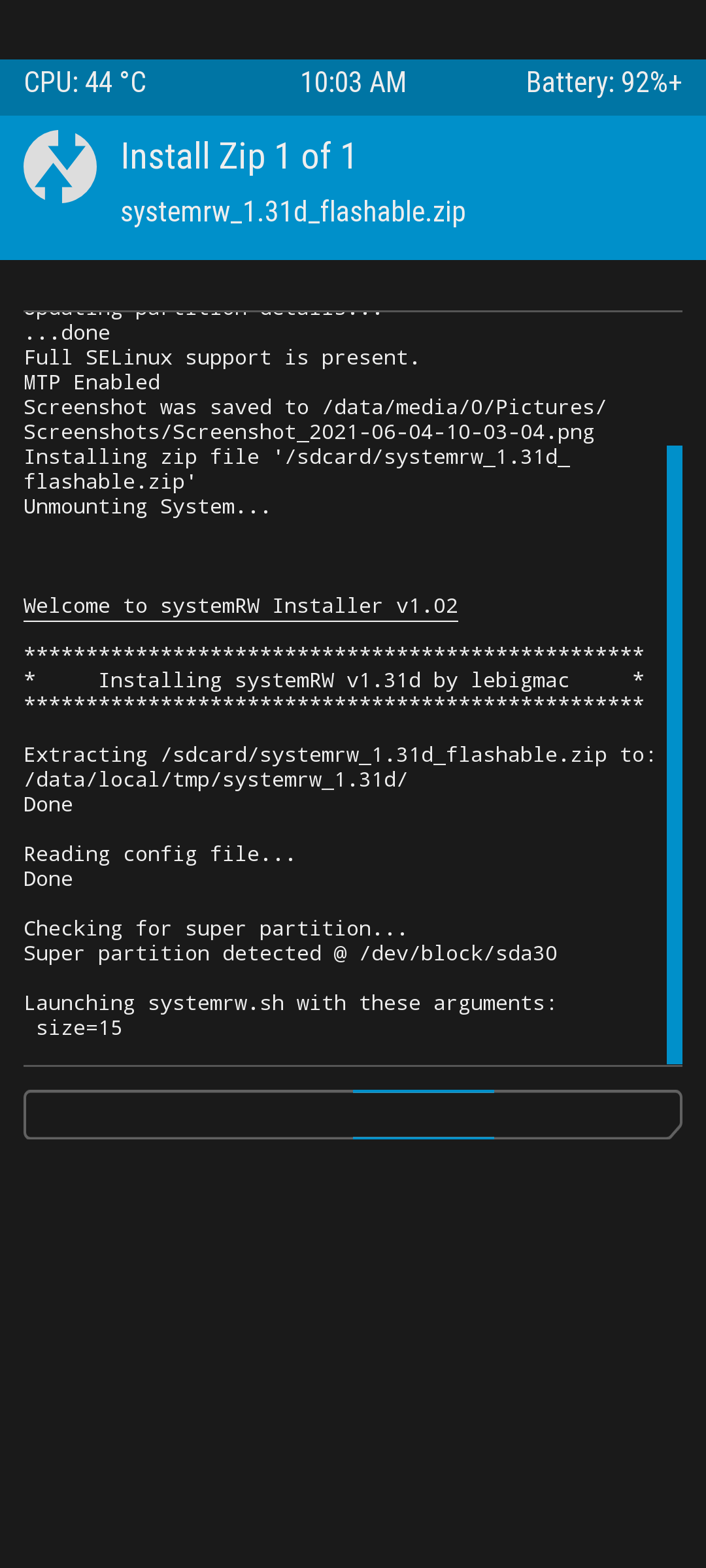Click the blue console scrollbar
The image size is (706, 1568).
coord(675,755)
